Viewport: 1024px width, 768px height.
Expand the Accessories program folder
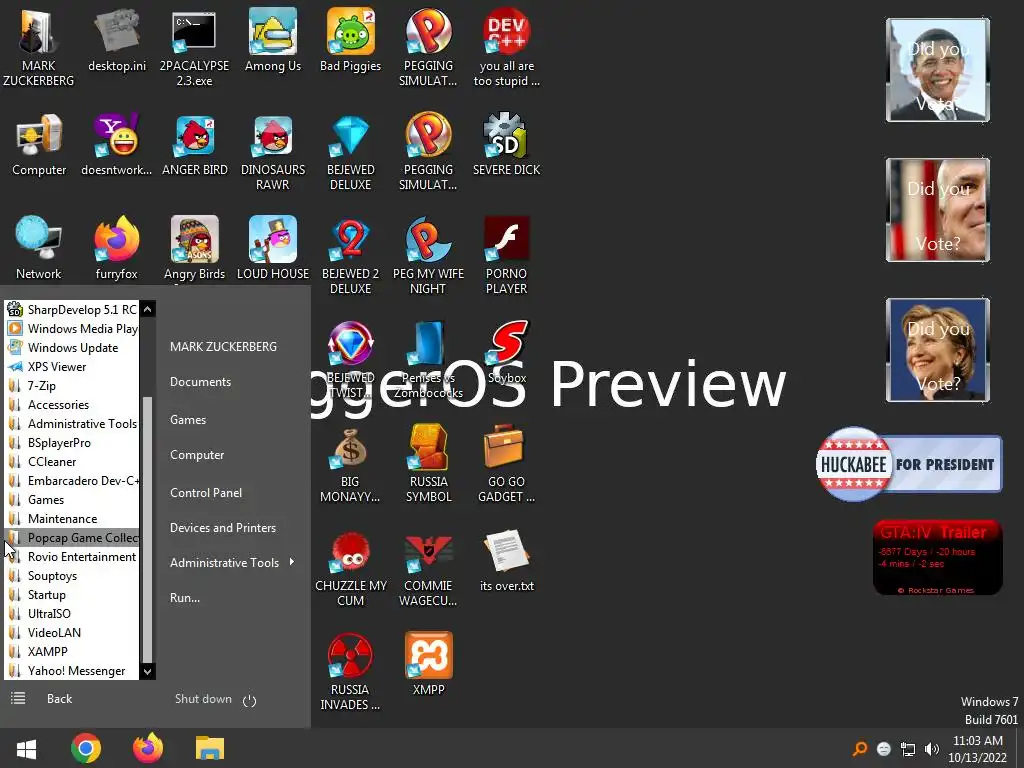(x=72, y=404)
